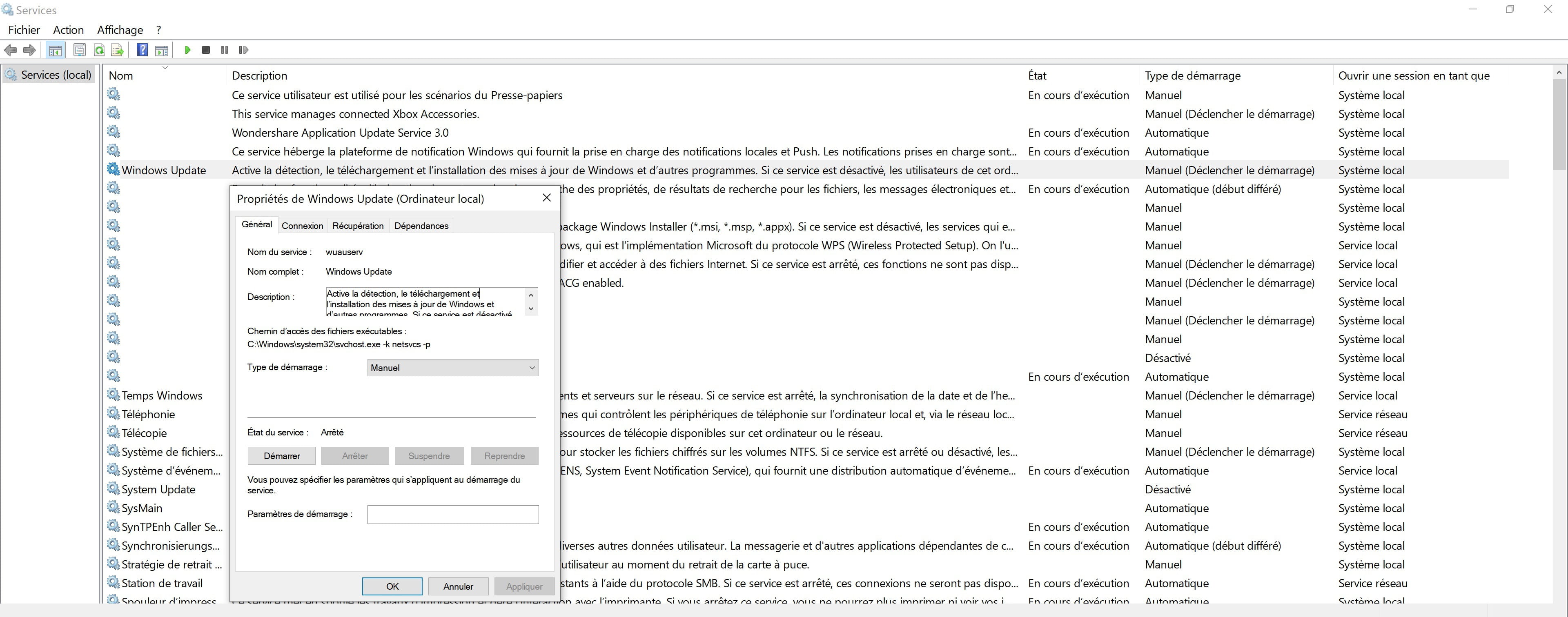Screen dimensions: 1568x617
Task: Select the Système de fichiers... service row
Action: (x=172, y=451)
